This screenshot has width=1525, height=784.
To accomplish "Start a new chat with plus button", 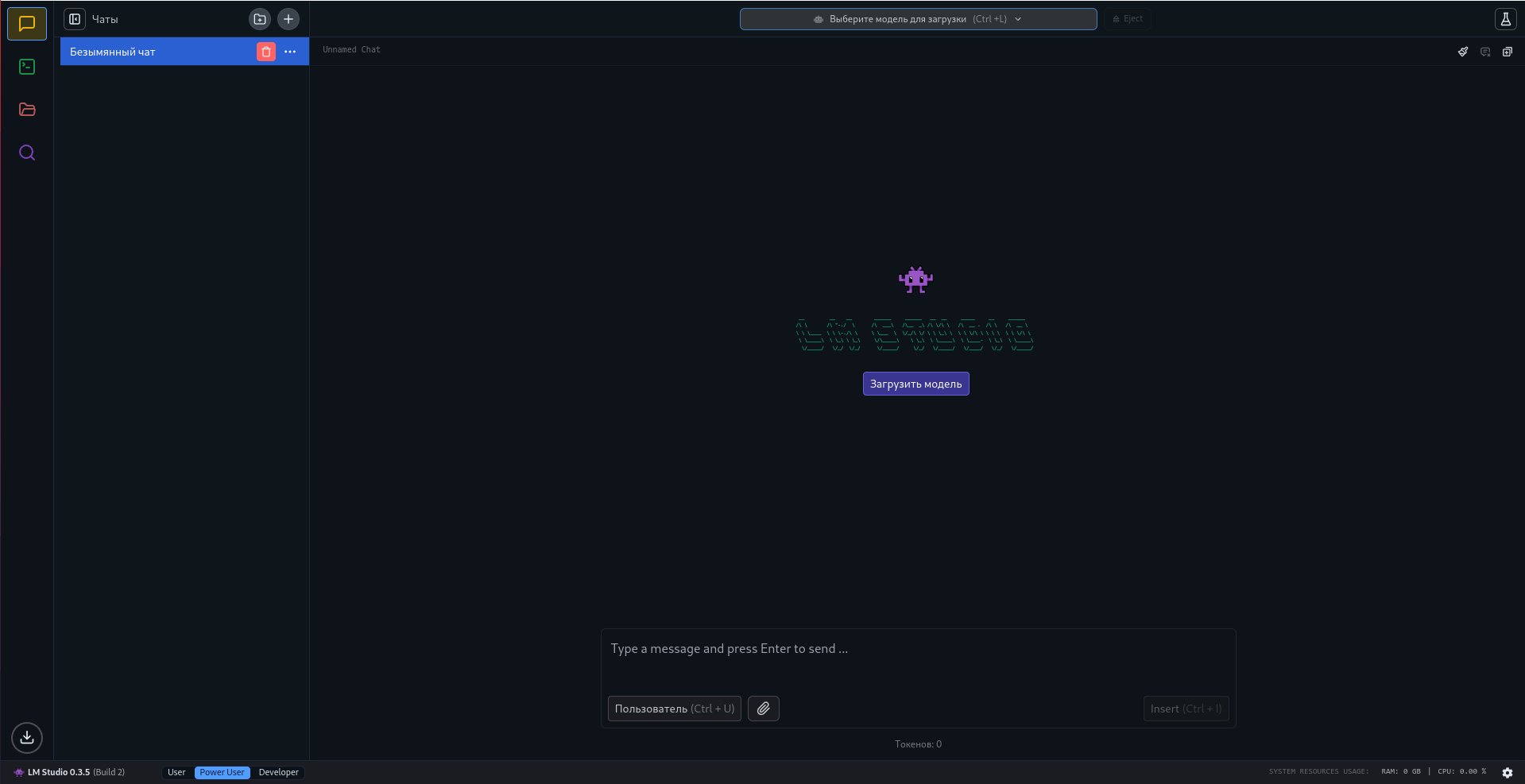I will 288,19.
